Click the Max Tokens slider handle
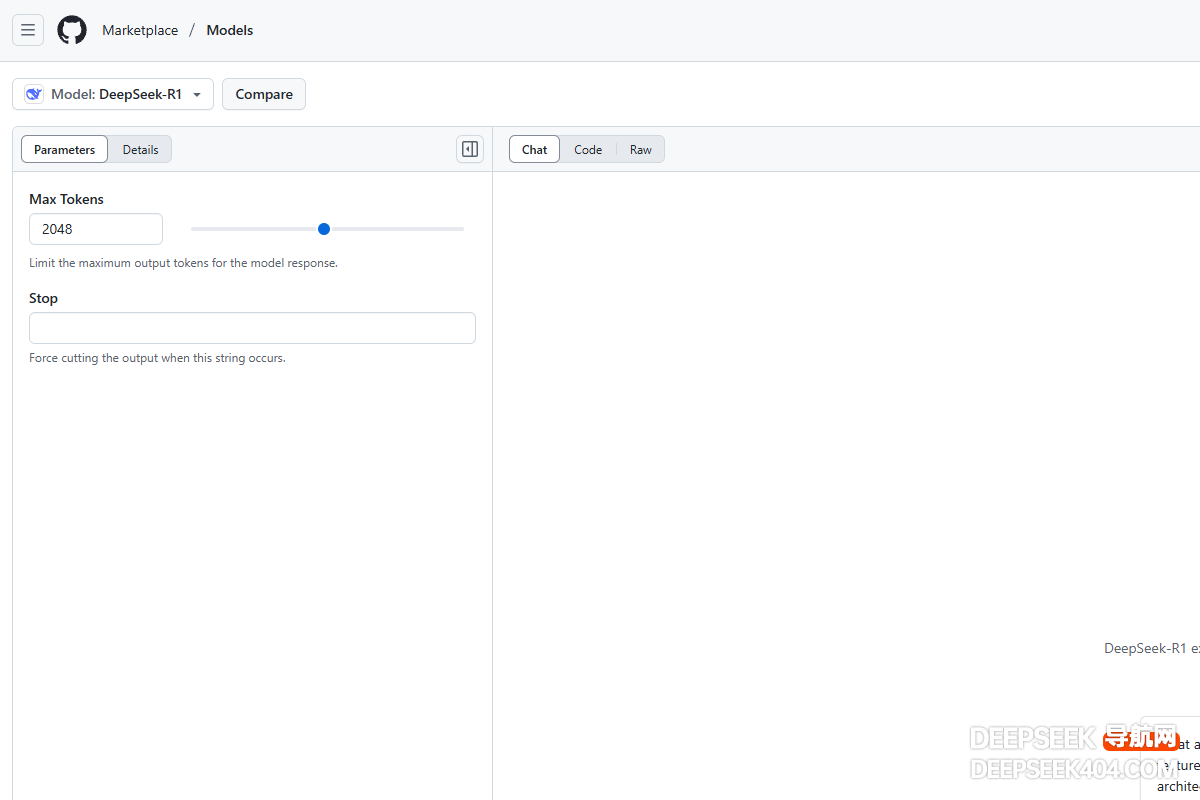The width and height of the screenshot is (1200, 800). pyautogui.click(x=324, y=229)
